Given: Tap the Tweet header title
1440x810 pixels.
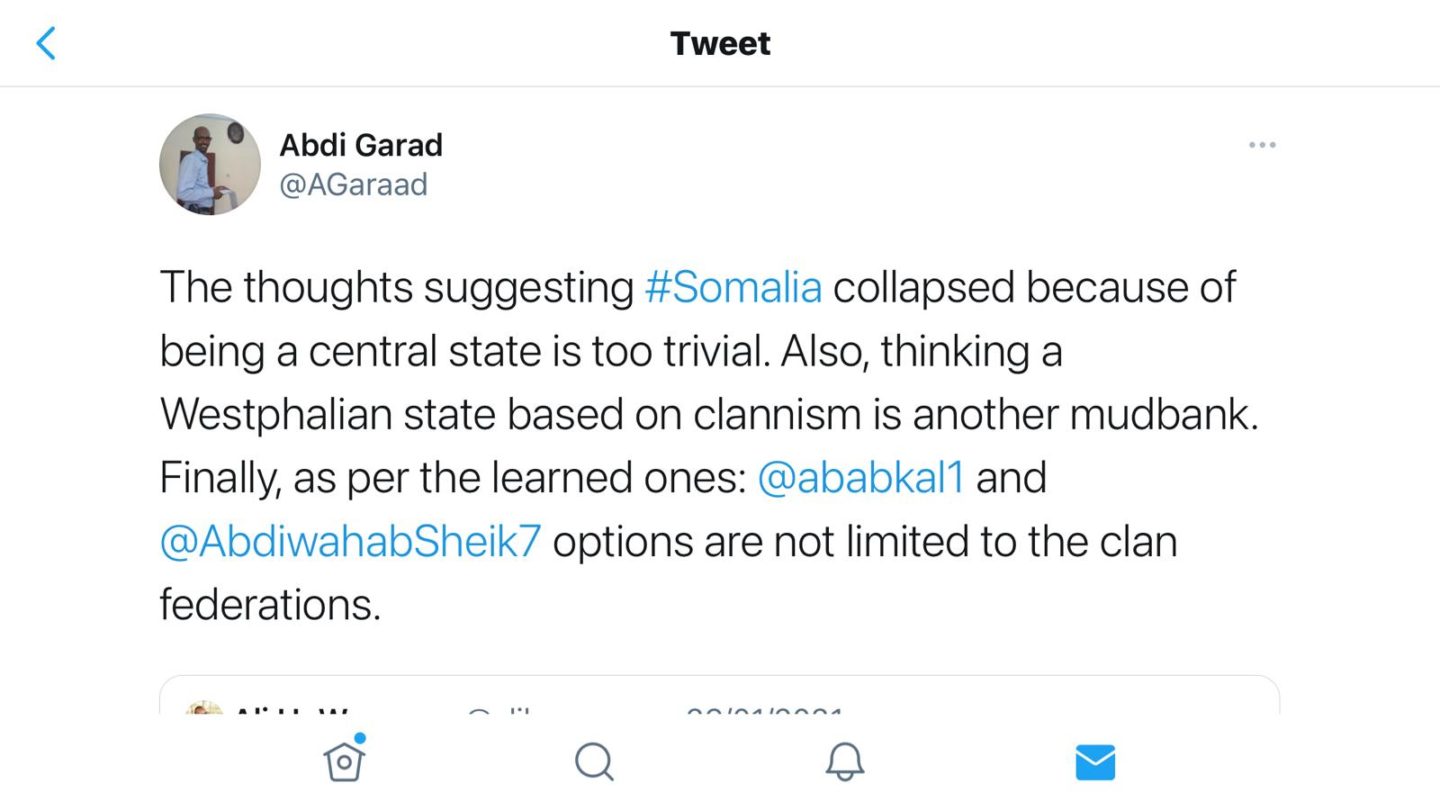Looking at the screenshot, I should (x=720, y=44).
